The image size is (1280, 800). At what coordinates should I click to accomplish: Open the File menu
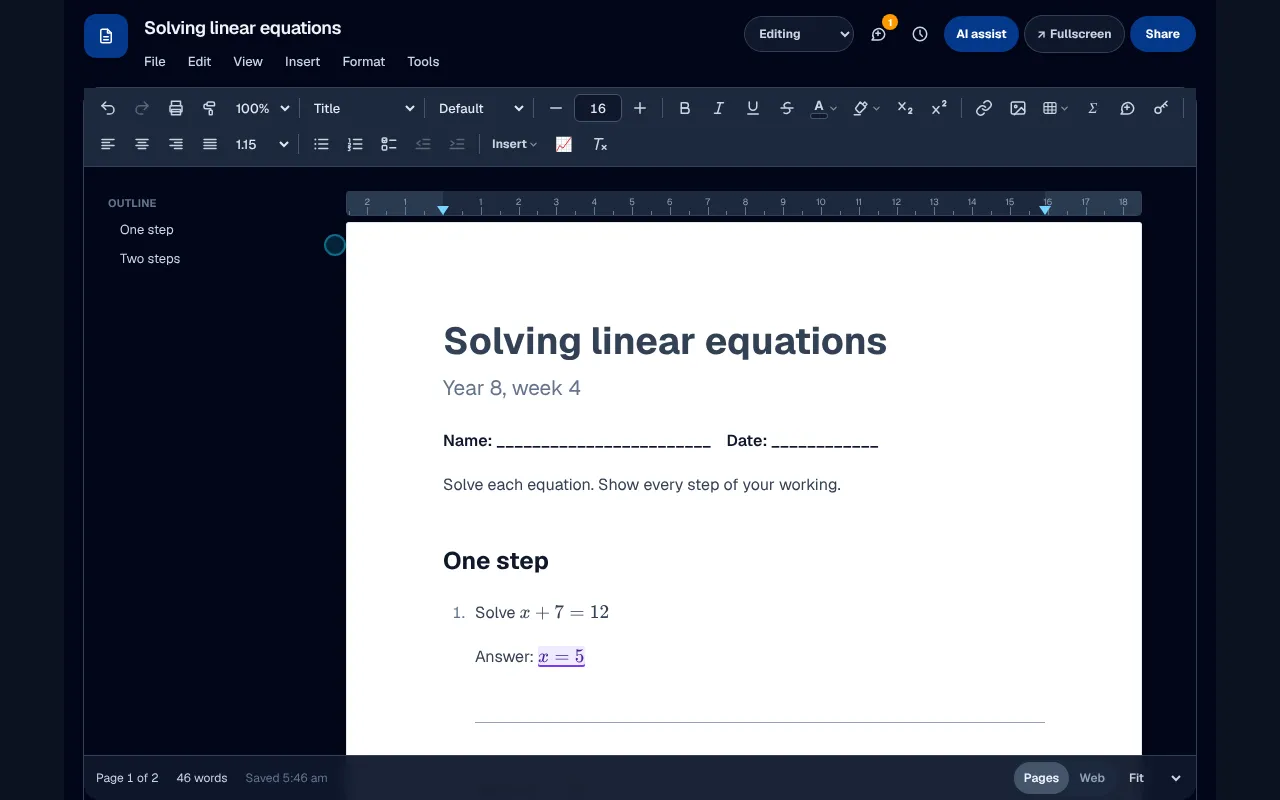155,61
